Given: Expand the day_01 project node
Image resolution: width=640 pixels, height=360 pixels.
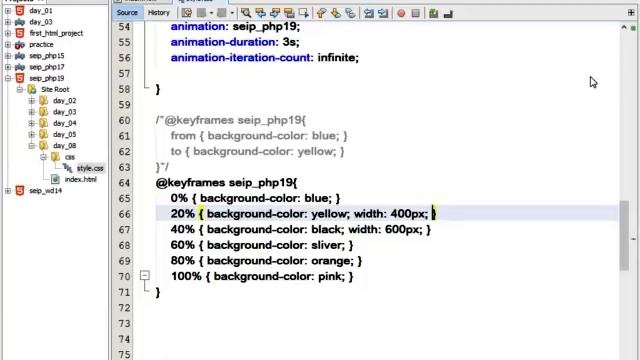Looking at the screenshot, I should click(x=8, y=11).
